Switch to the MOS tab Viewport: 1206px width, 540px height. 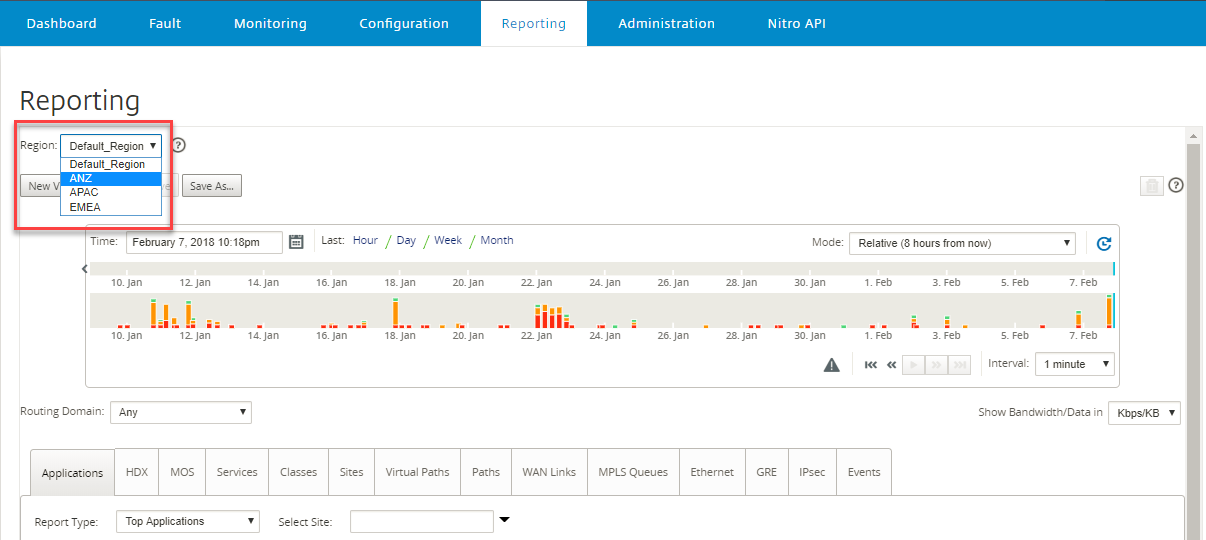tap(182, 472)
